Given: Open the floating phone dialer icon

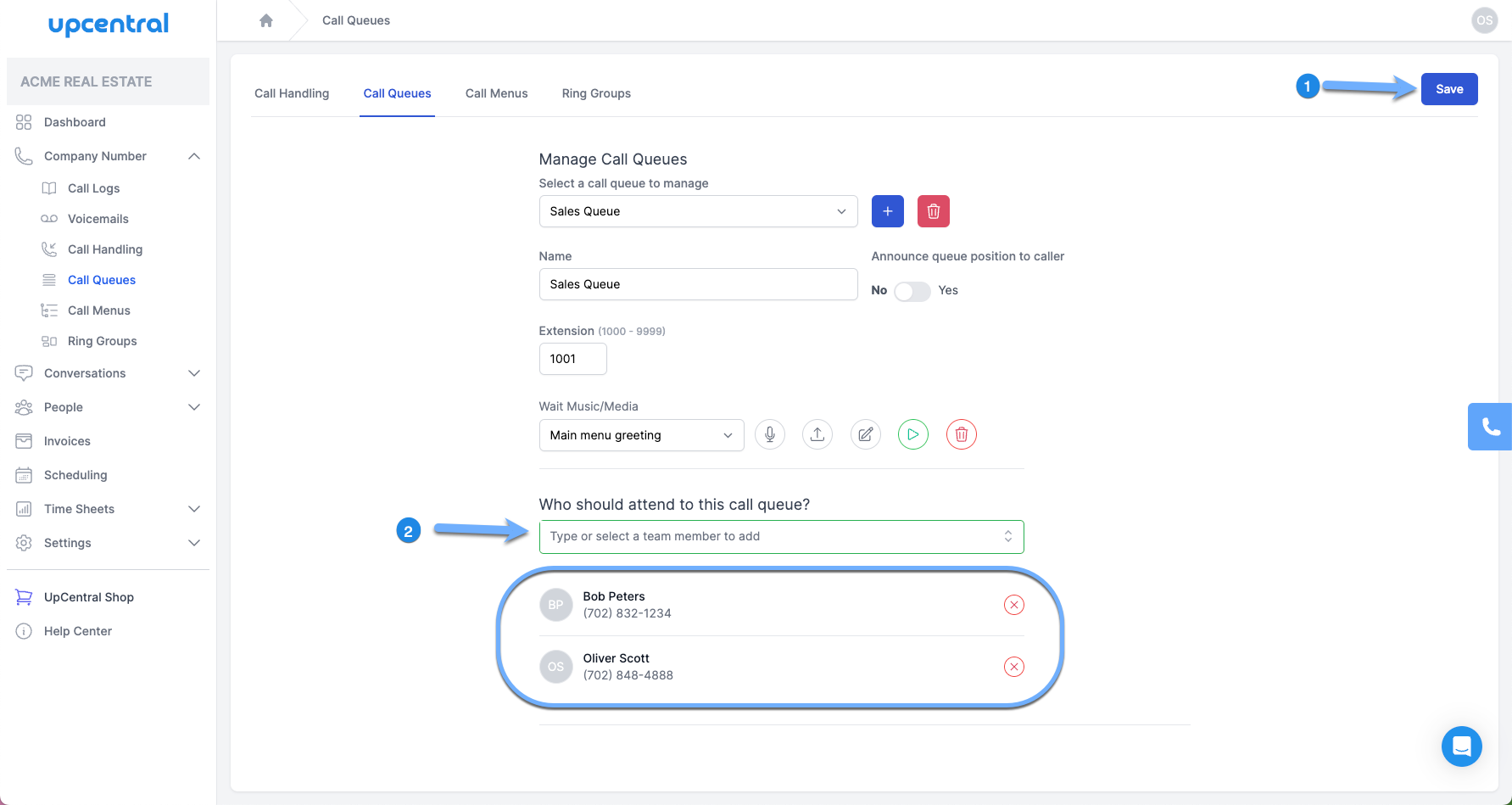Looking at the screenshot, I should pos(1490,426).
